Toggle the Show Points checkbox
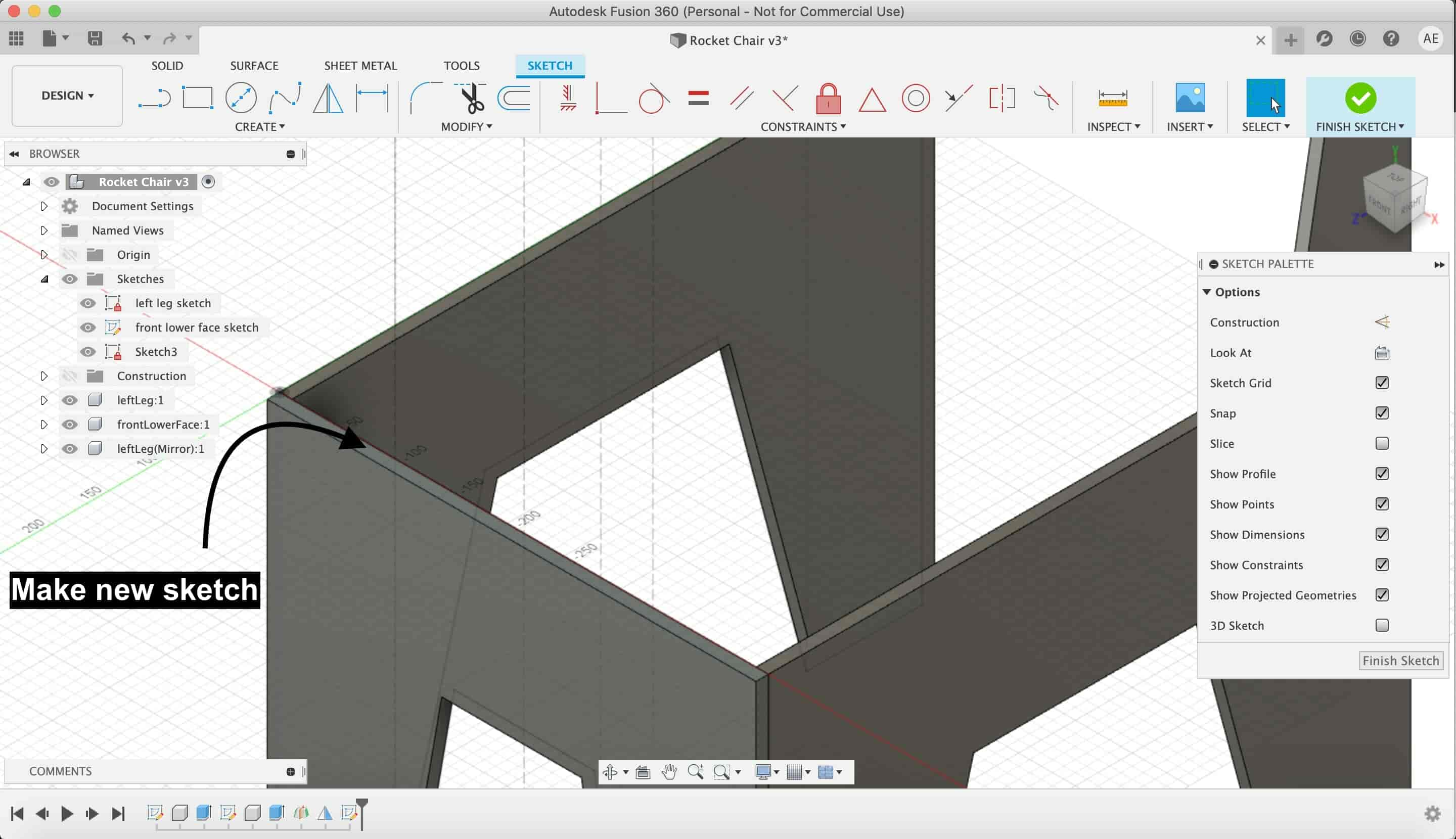 1382,504
